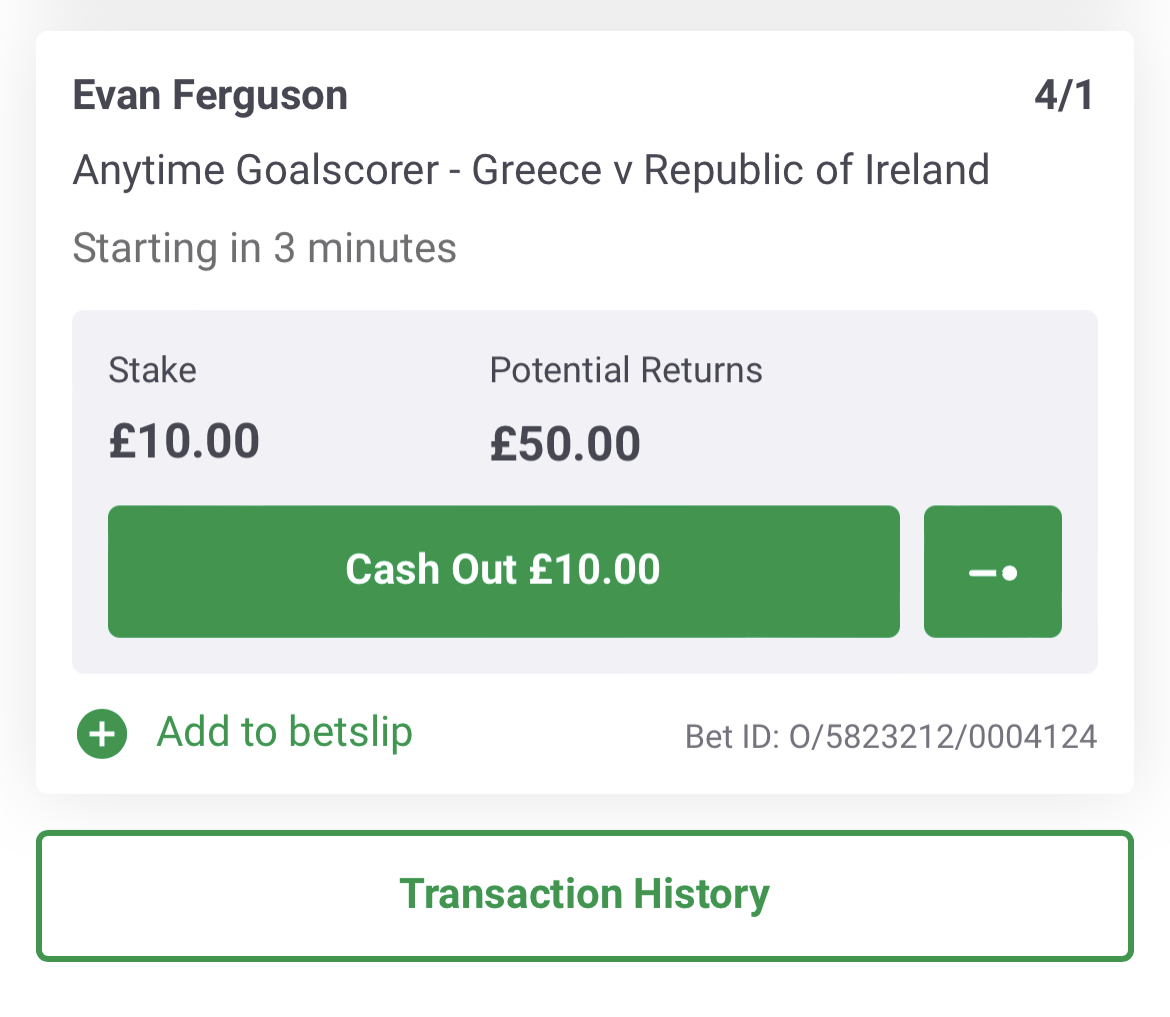Cash out the bet for £10.00
1170x1017 pixels.
click(x=504, y=572)
